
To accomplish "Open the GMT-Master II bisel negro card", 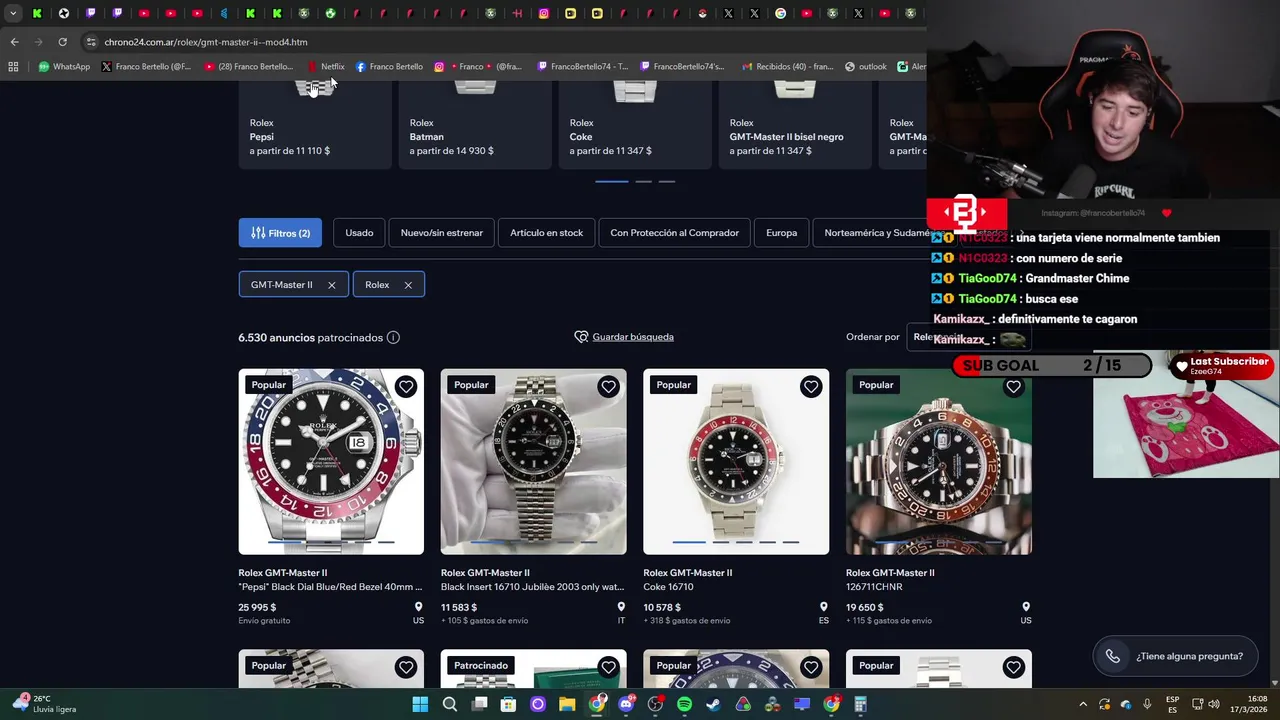I will tap(795, 124).
